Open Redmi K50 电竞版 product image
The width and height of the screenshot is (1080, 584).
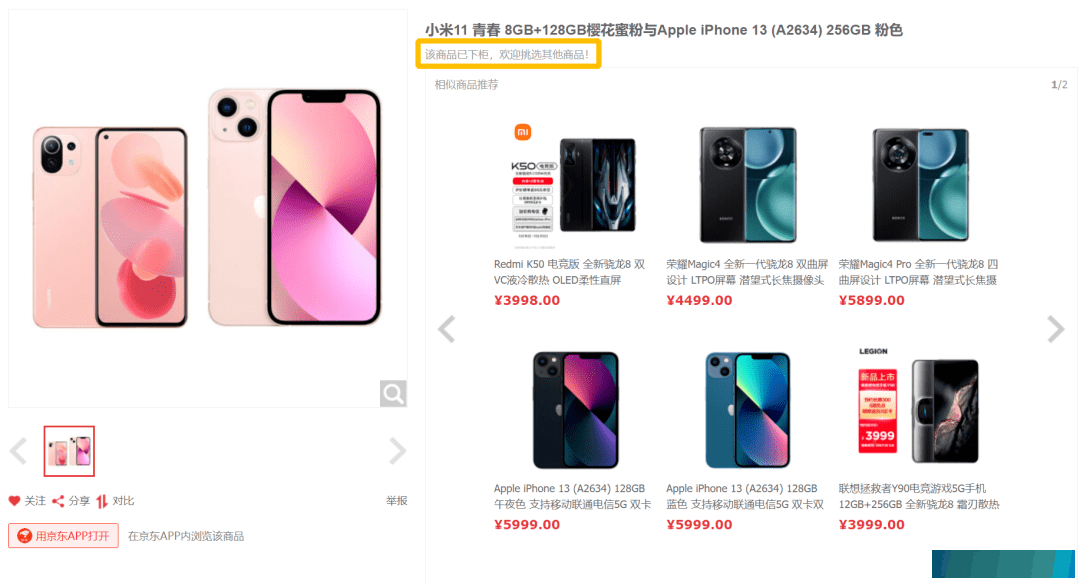click(573, 186)
